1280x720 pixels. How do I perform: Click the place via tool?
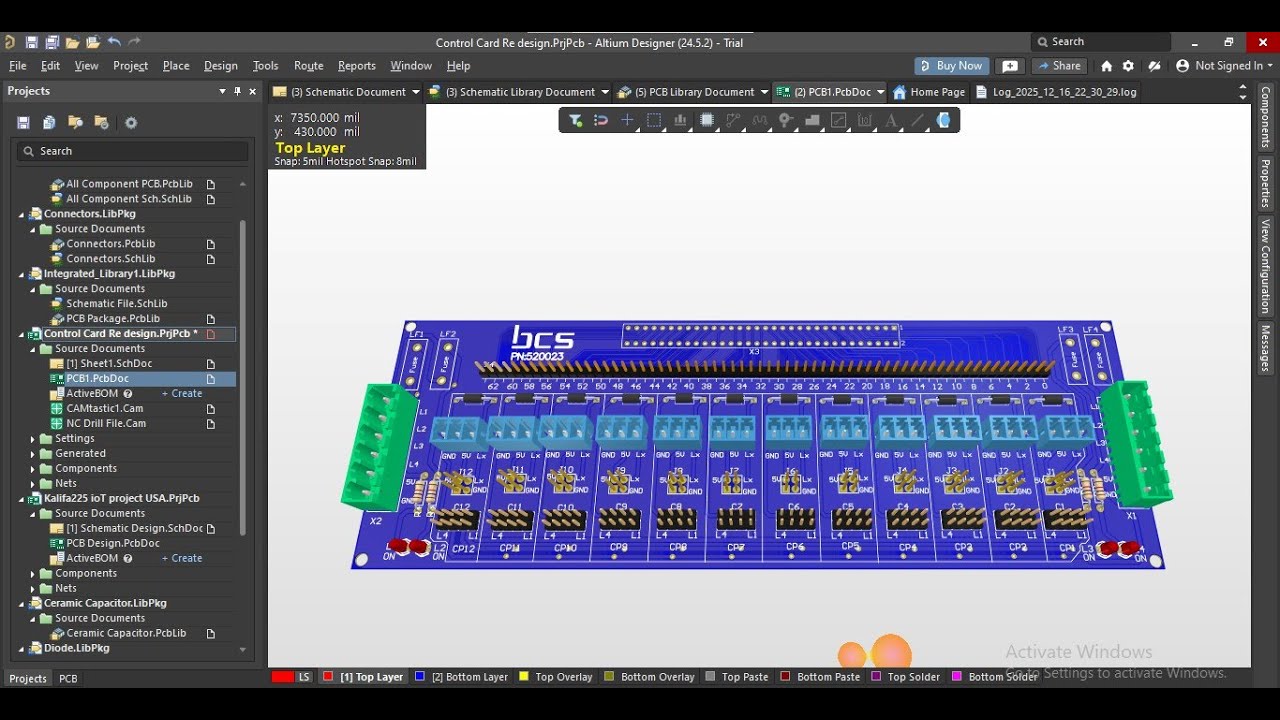click(x=786, y=120)
